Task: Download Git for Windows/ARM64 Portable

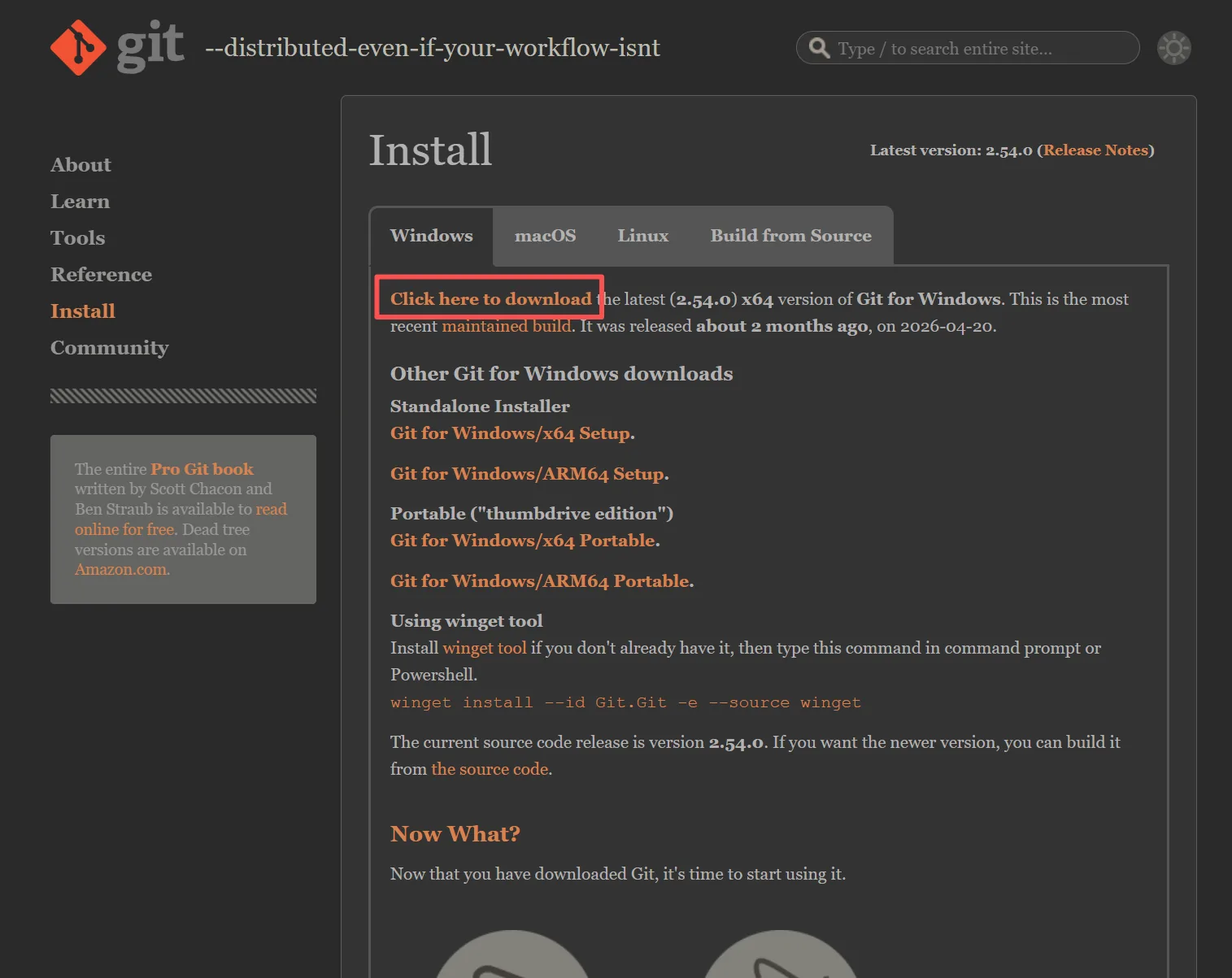Action: coord(539,581)
